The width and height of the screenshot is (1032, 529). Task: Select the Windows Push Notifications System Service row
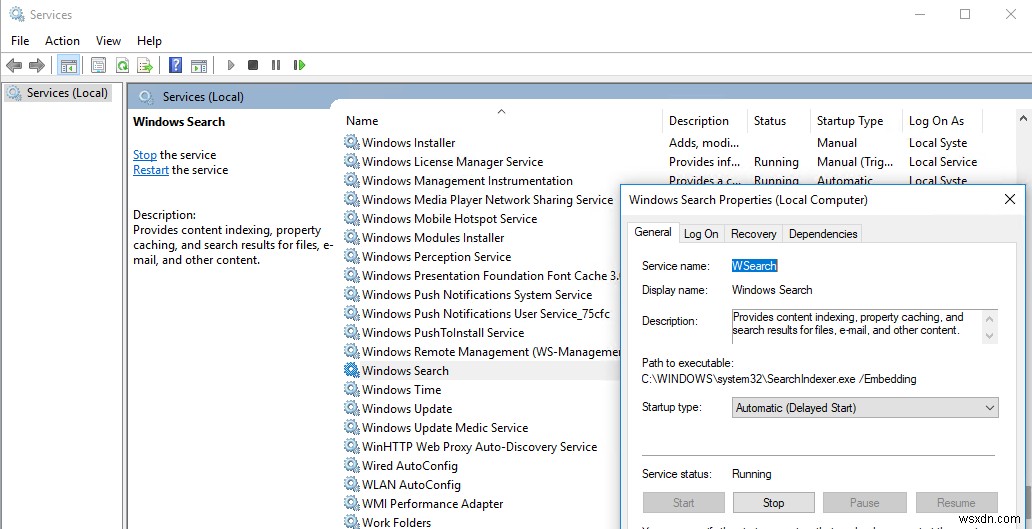477,294
